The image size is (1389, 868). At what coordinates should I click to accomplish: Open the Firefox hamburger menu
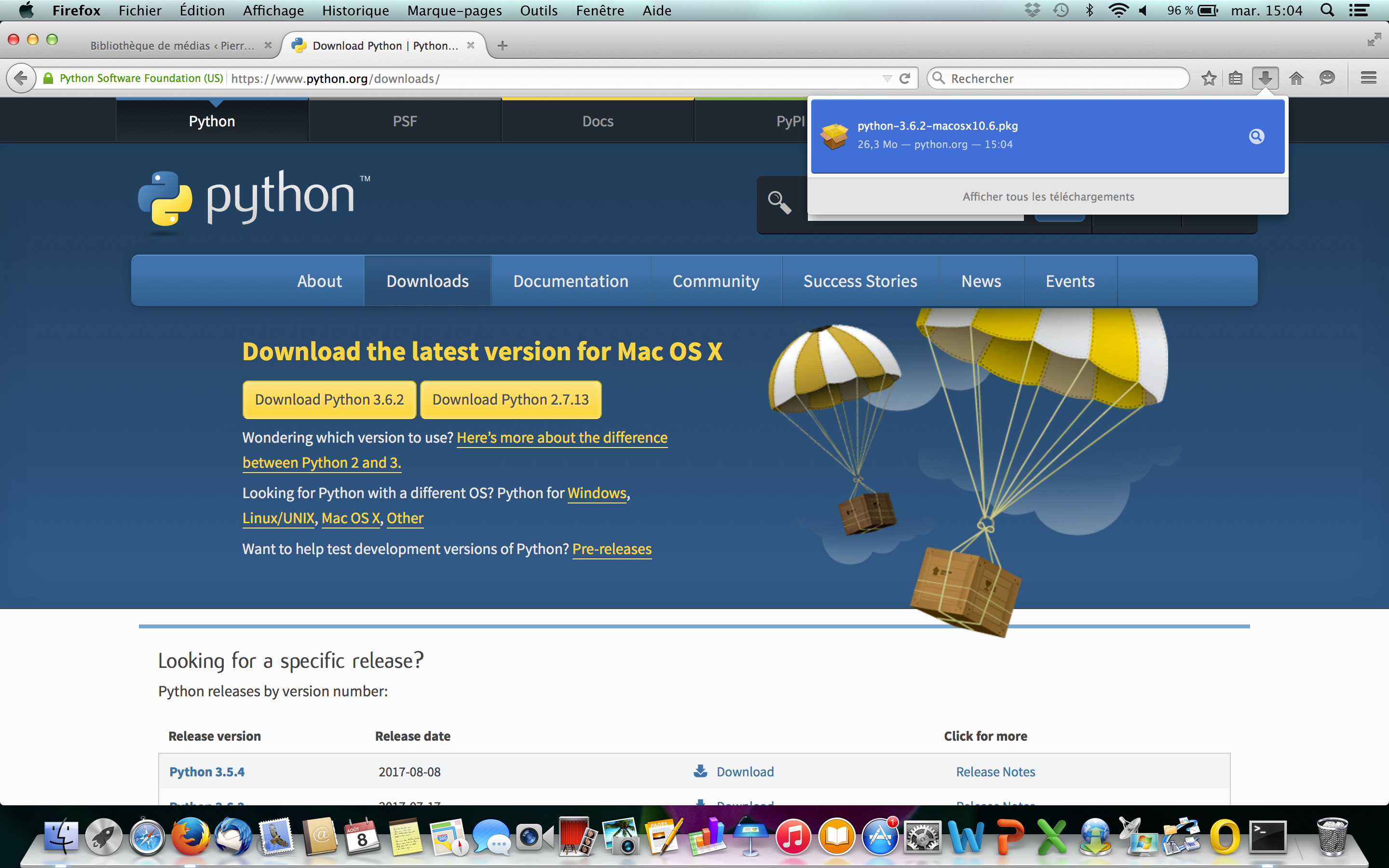click(x=1368, y=78)
